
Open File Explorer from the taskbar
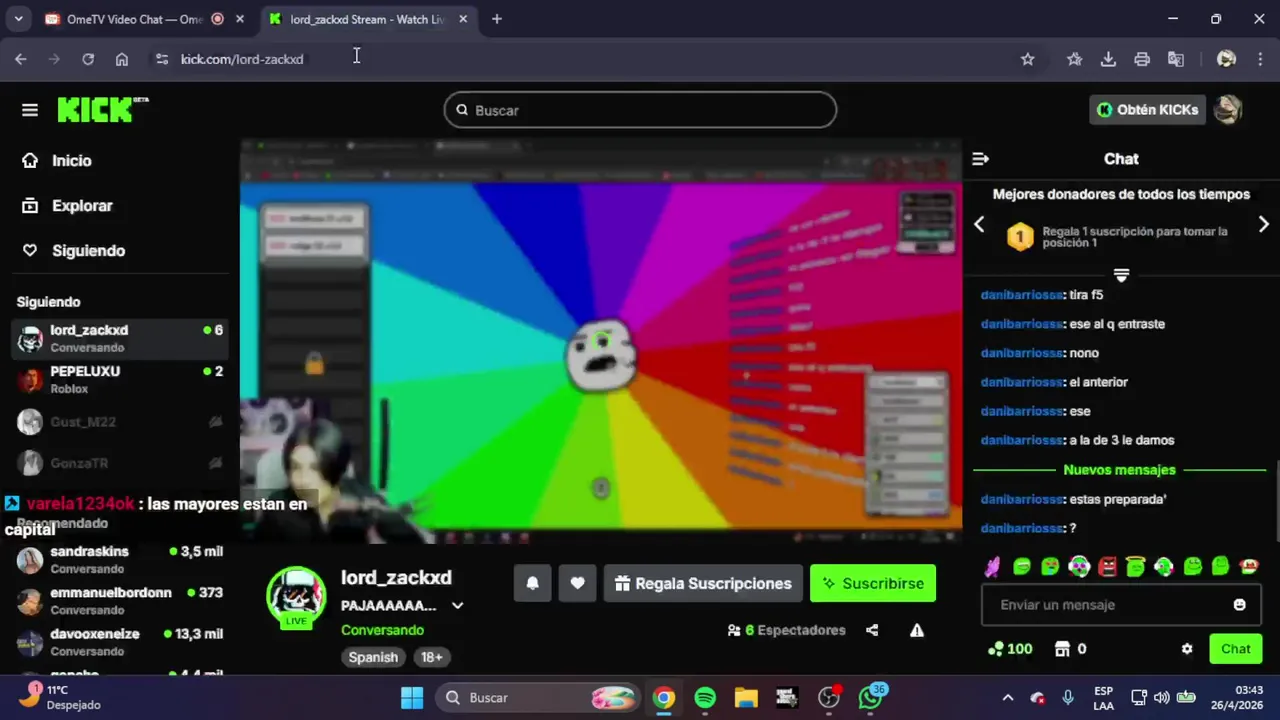click(746, 698)
